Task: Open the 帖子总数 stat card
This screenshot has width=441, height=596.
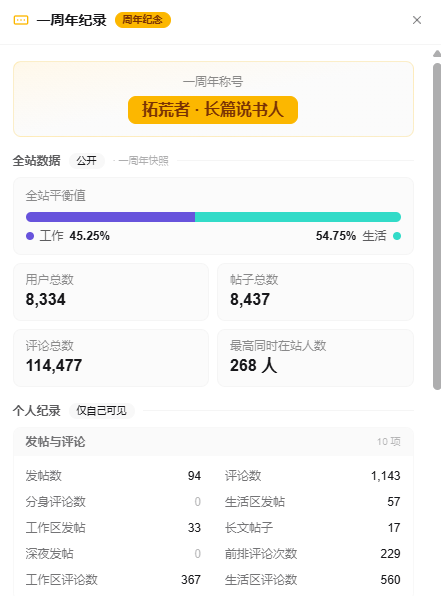Action: click(315, 292)
